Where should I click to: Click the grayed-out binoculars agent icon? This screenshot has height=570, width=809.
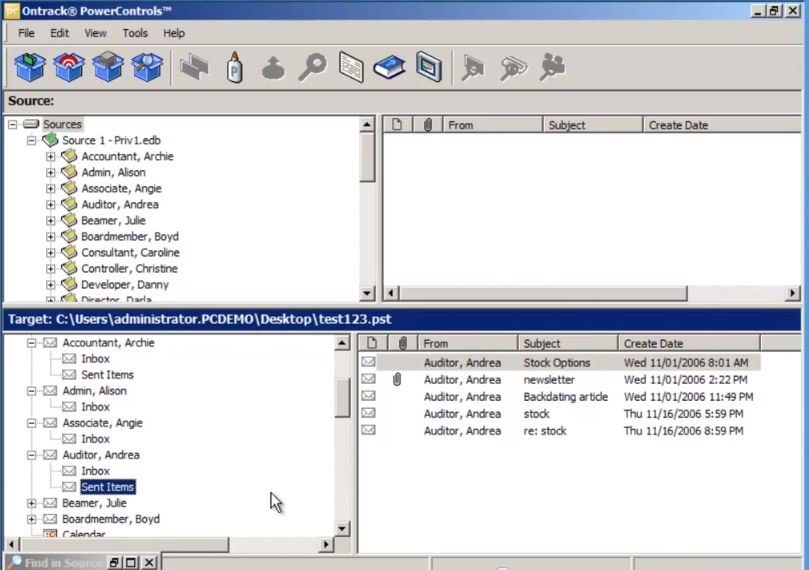coord(513,68)
